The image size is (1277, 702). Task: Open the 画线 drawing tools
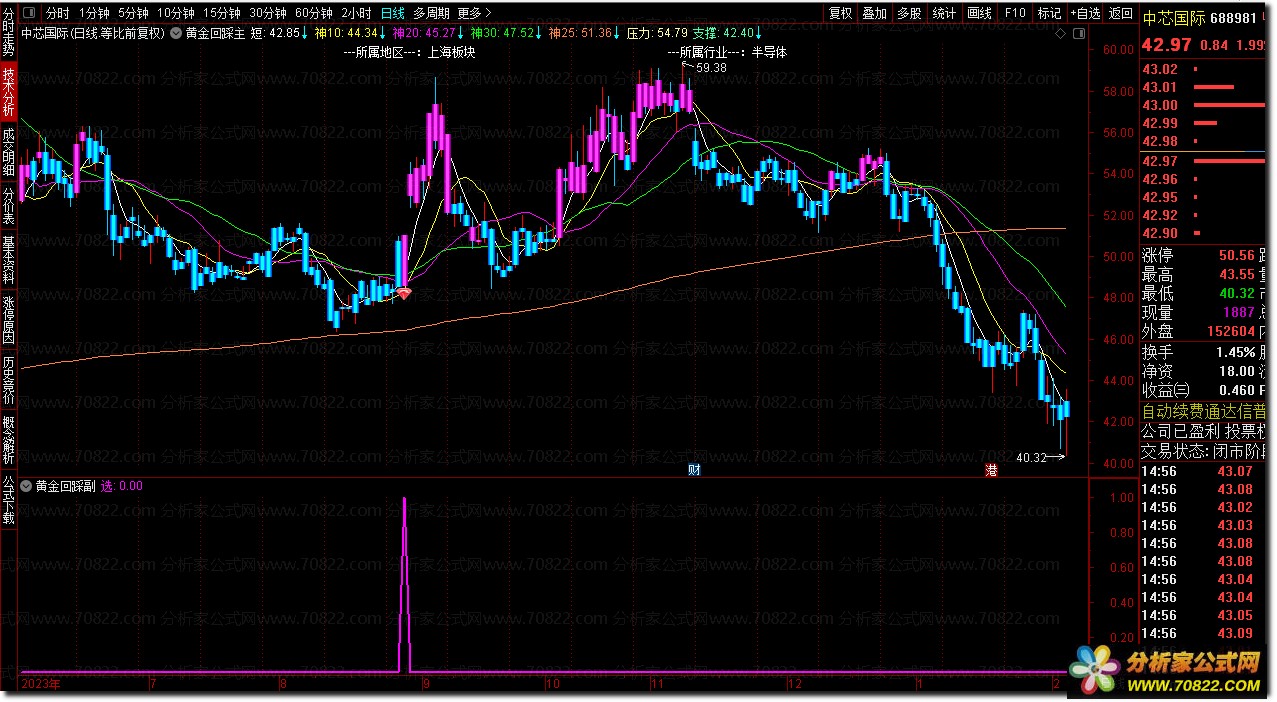click(979, 13)
